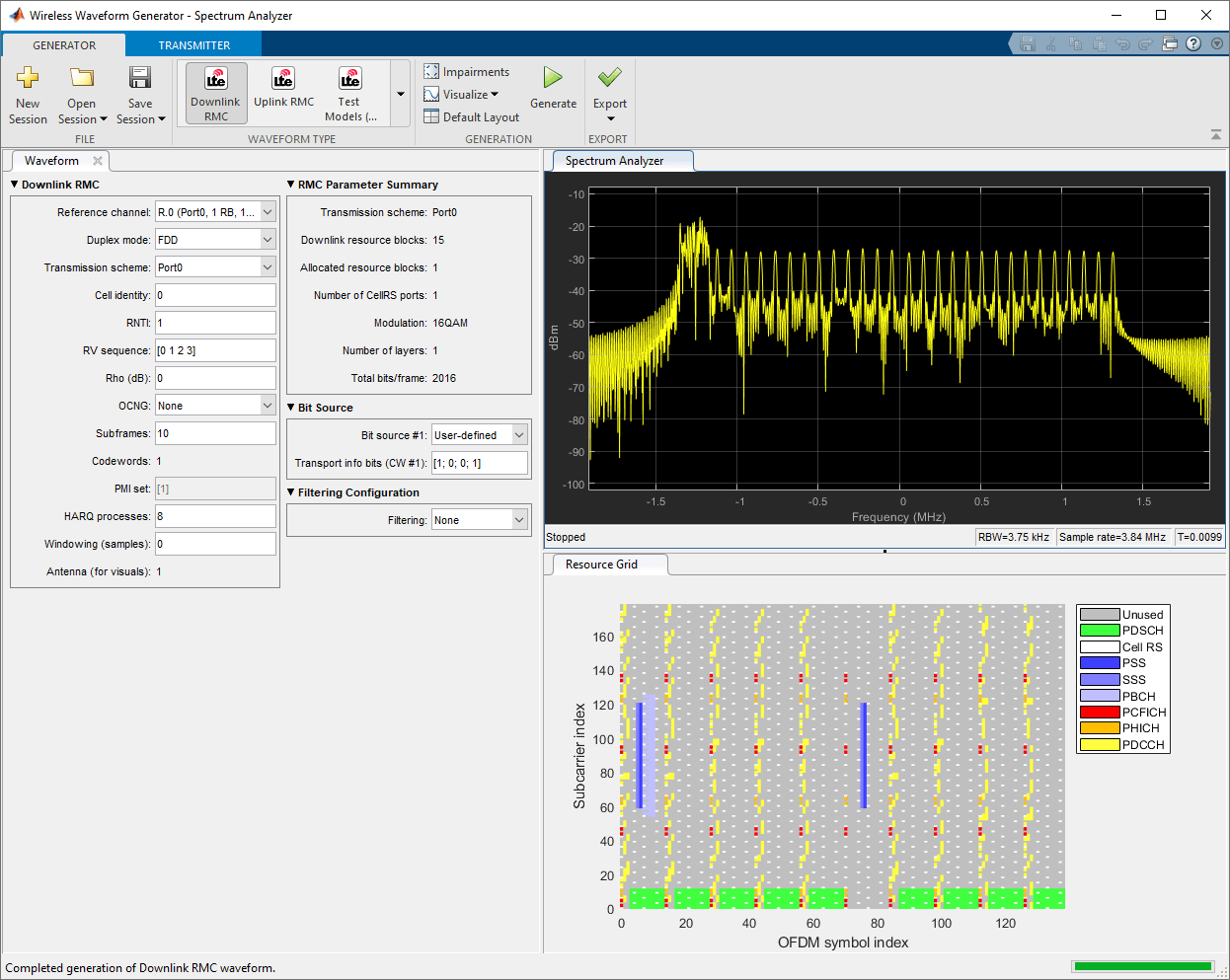Viewport: 1230px width, 980px height.
Task: Open a saved session via Open Session
Action: [82, 93]
